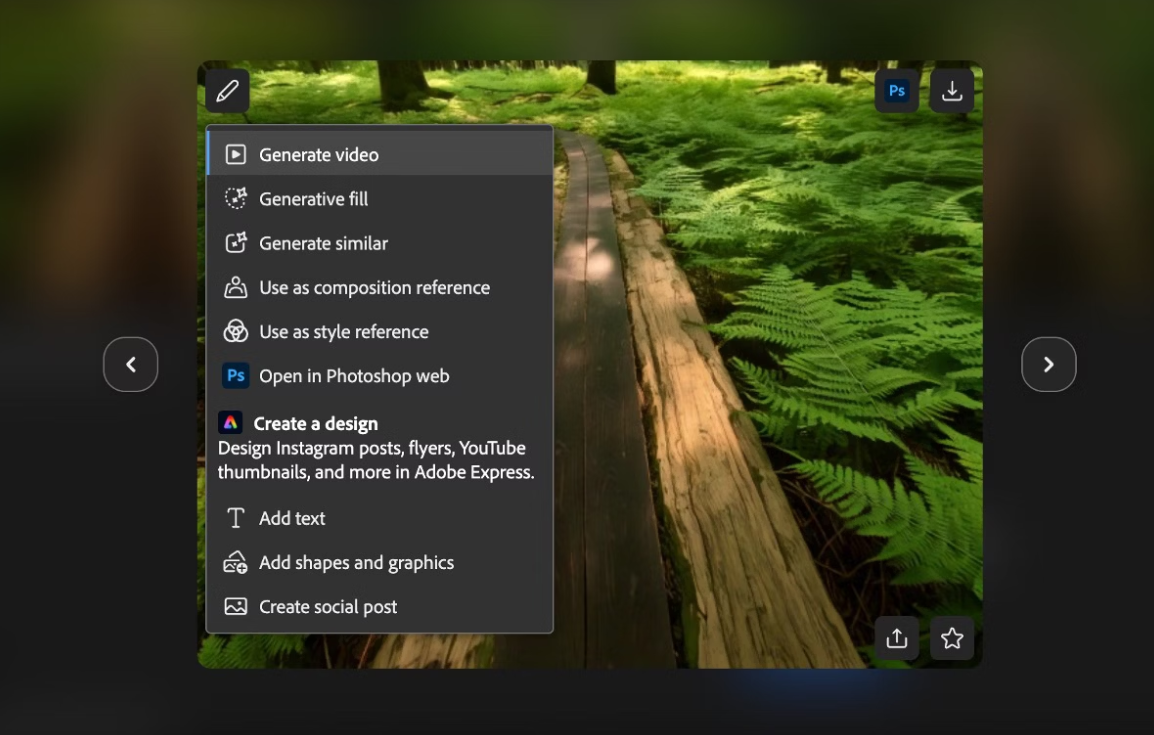1154x735 pixels.
Task: Click the shapes and graphics icon
Action: (236, 562)
